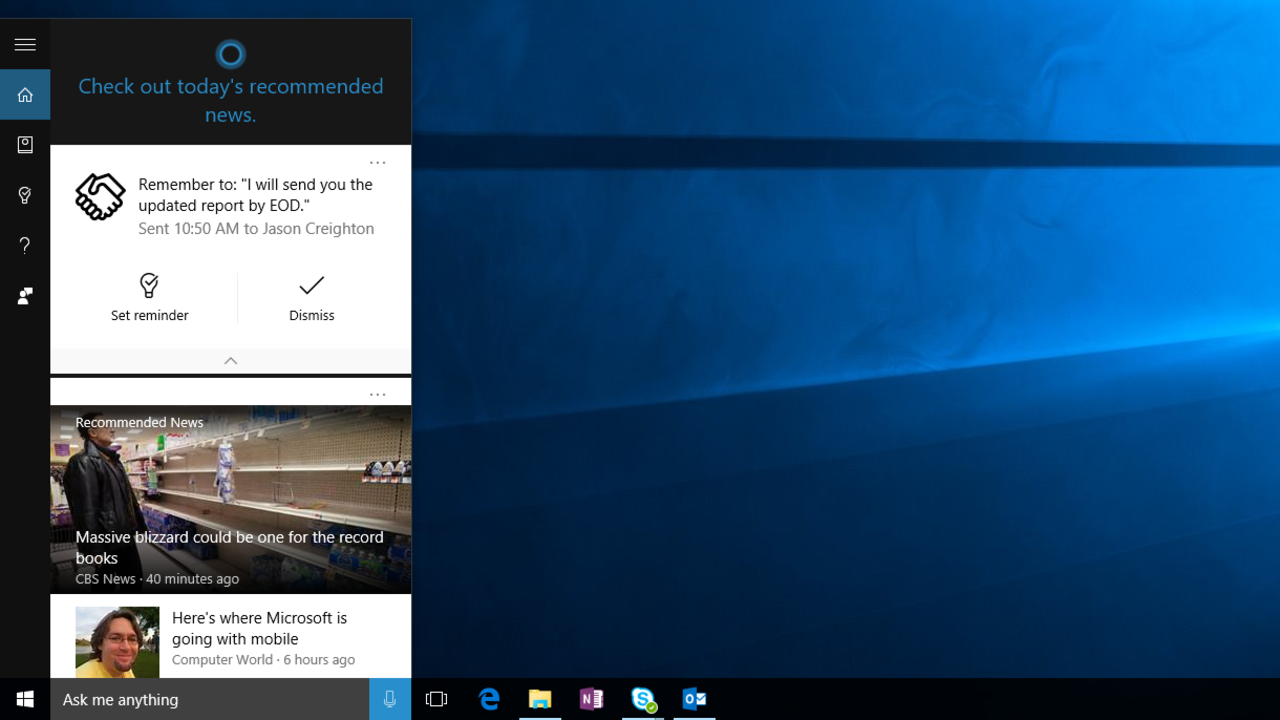Click the Computer World article thumbnail
The height and width of the screenshot is (720, 1280).
[117, 641]
